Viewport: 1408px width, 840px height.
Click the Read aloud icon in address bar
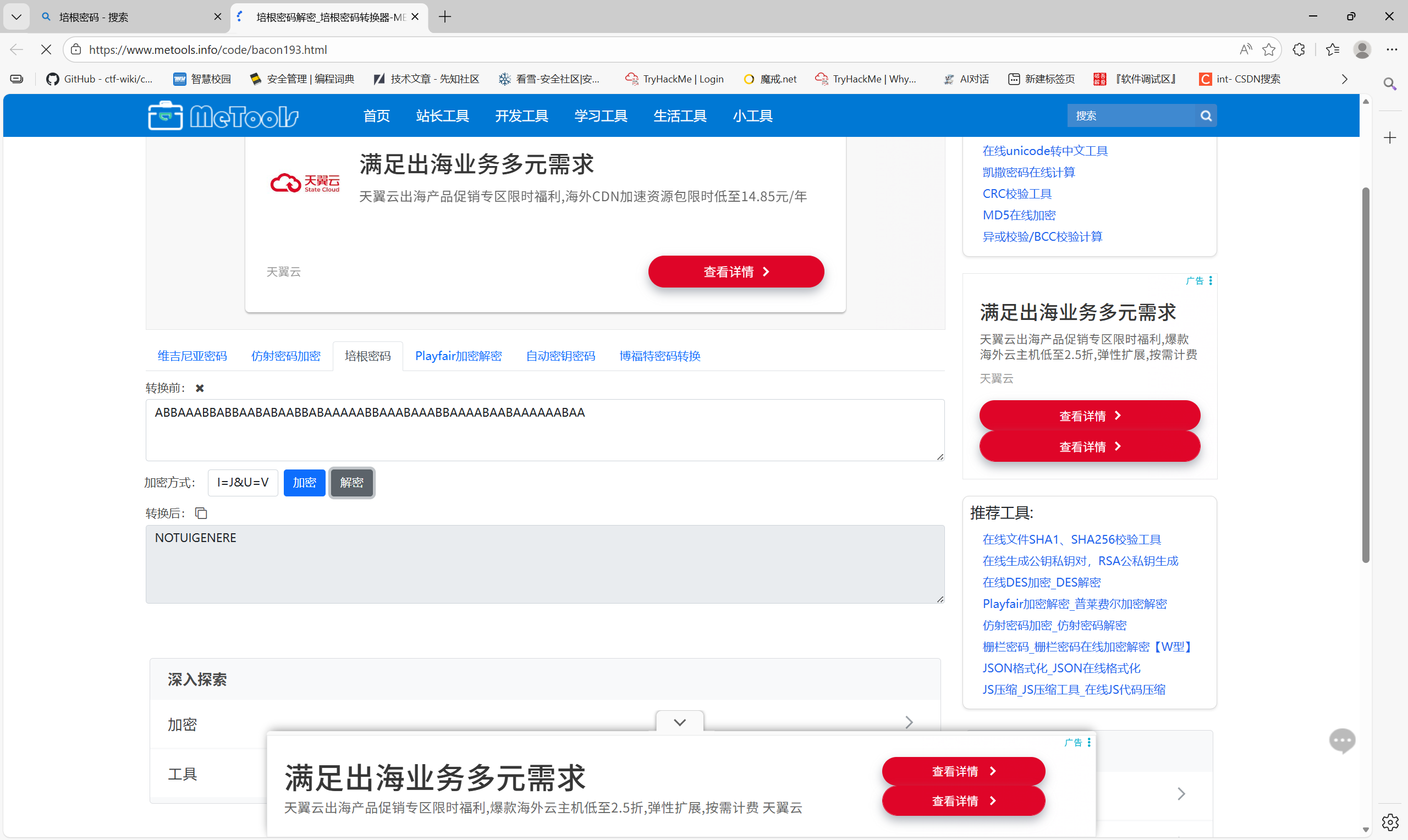coord(1245,50)
